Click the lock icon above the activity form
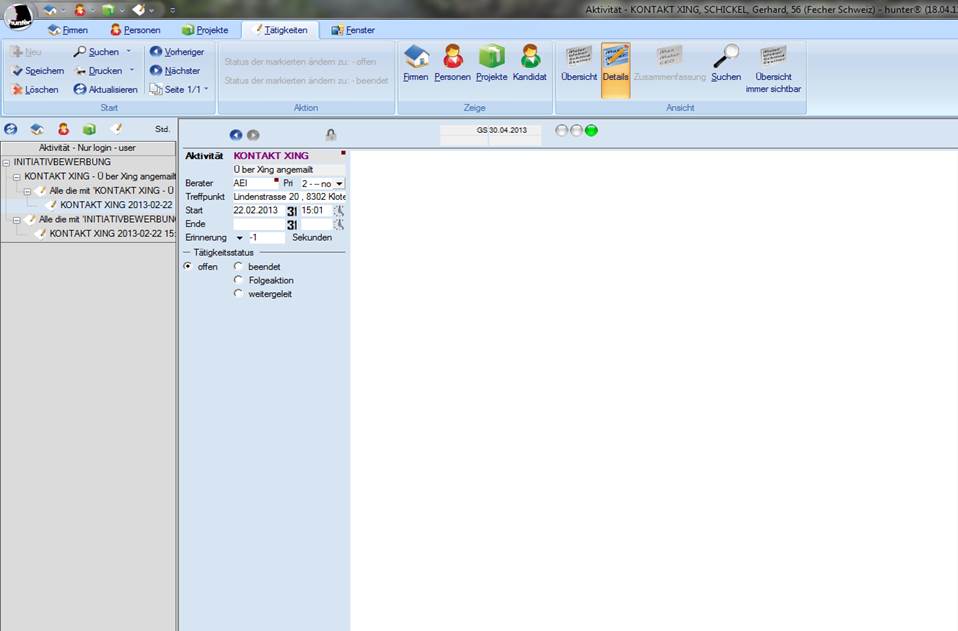This screenshot has width=958, height=631. click(x=331, y=135)
